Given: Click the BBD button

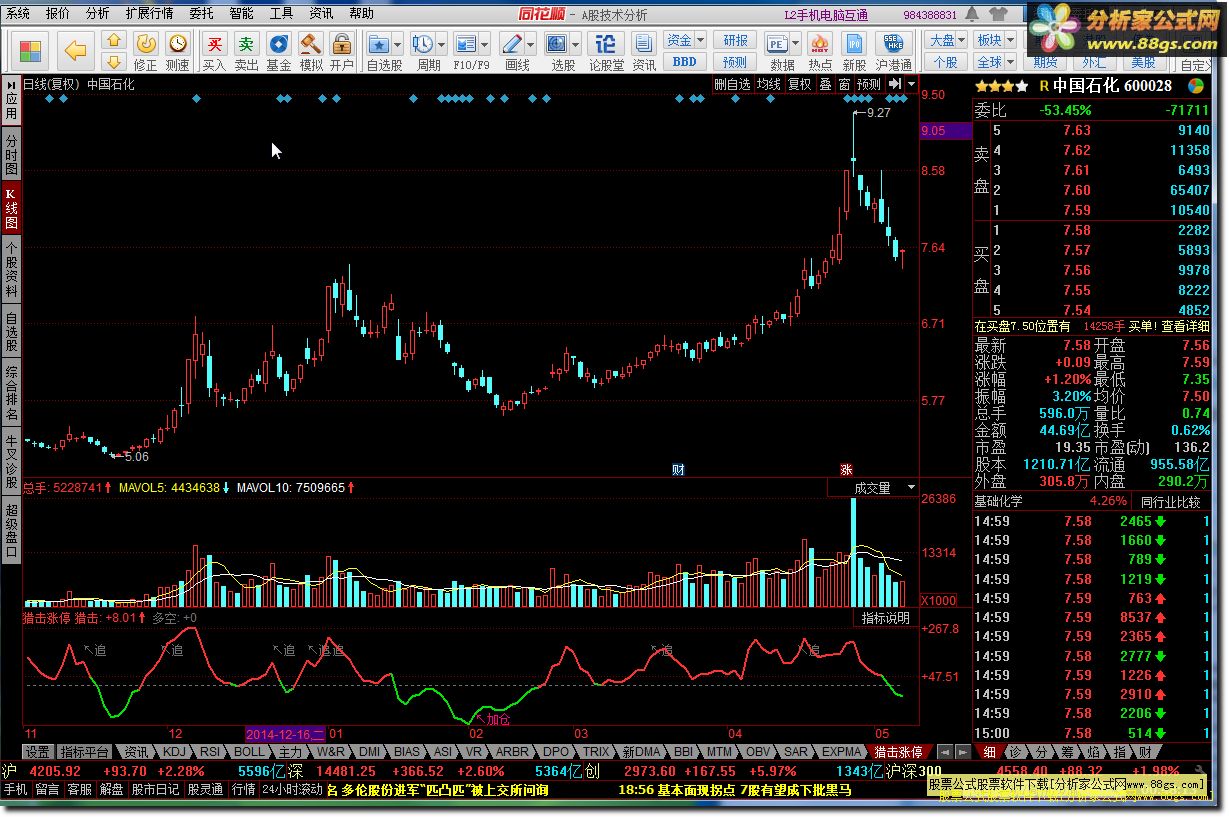Looking at the screenshot, I should pyautogui.click(x=684, y=62).
